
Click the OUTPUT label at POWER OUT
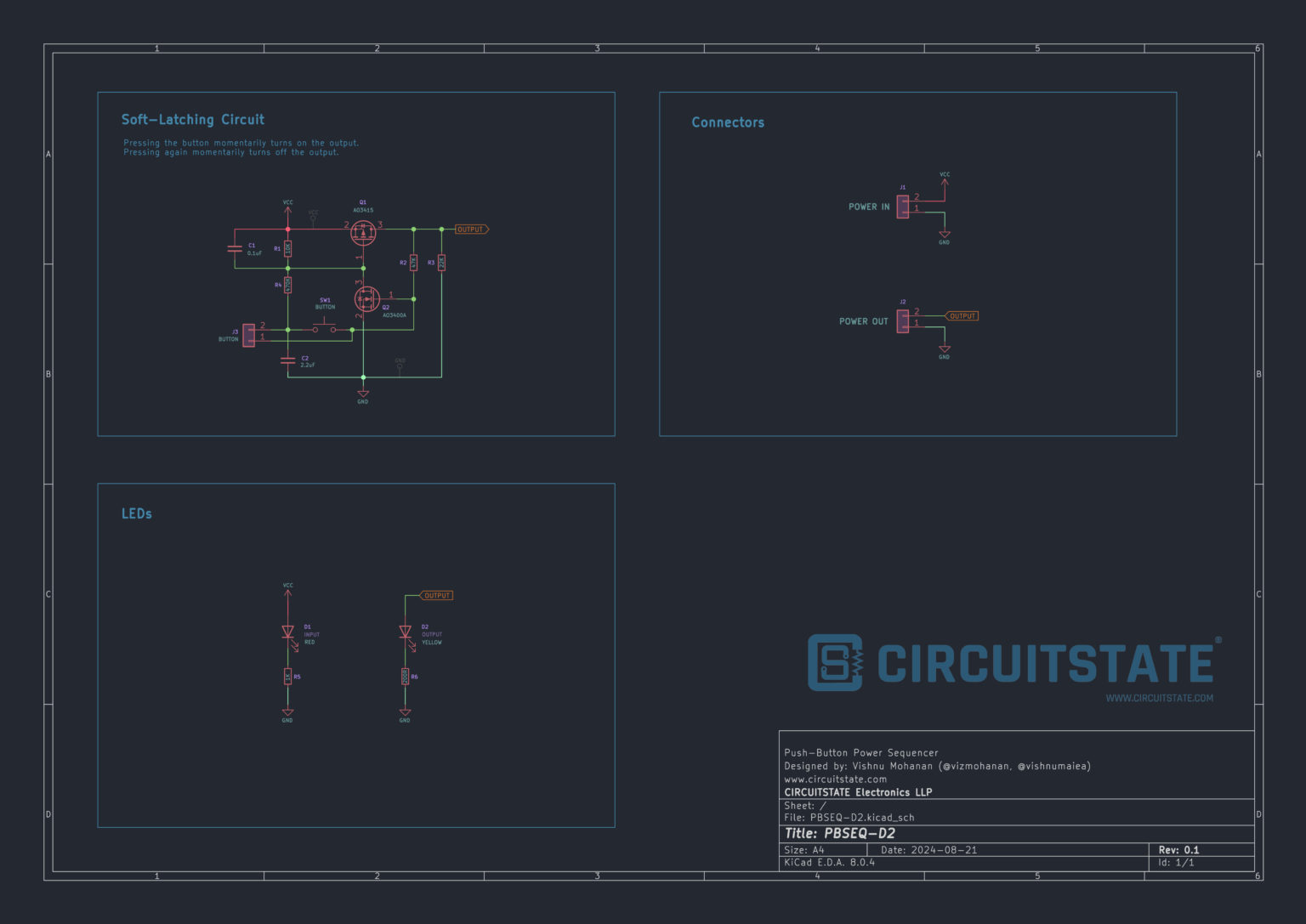(962, 315)
